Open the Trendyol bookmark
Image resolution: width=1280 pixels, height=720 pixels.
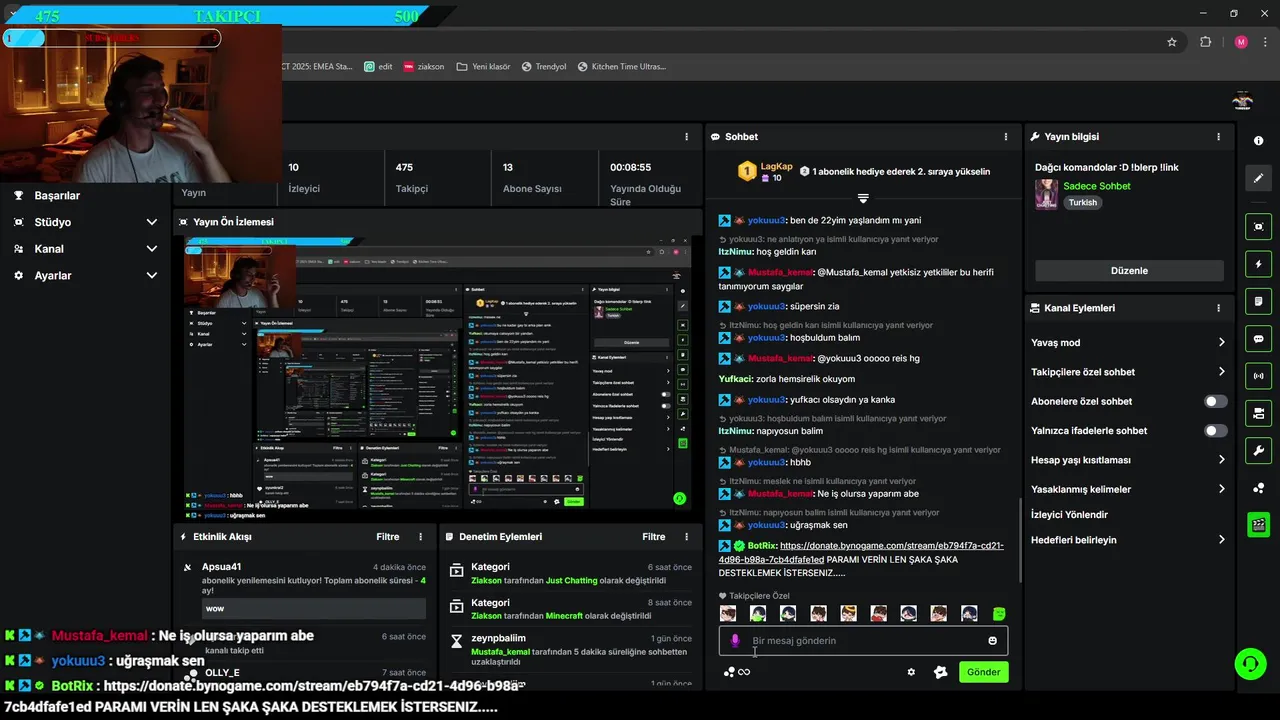pyautogui.click(x=543, y=66)
